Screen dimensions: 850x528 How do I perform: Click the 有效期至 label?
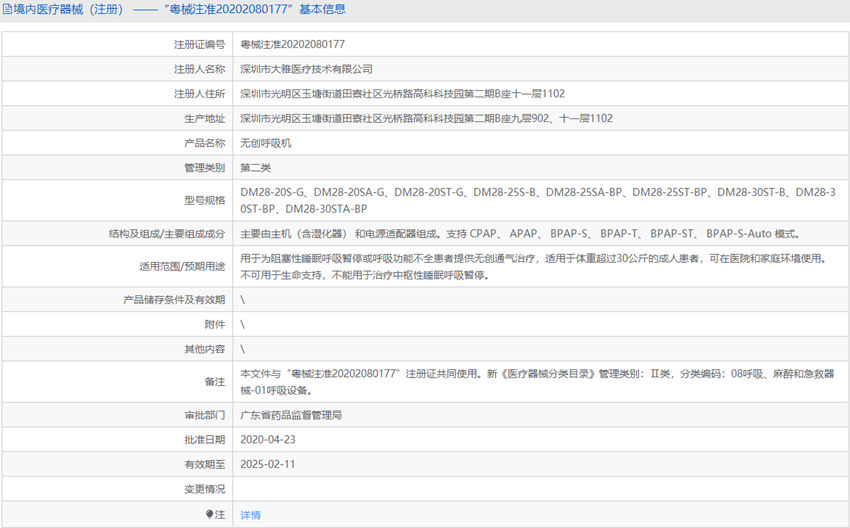[204, 465]
